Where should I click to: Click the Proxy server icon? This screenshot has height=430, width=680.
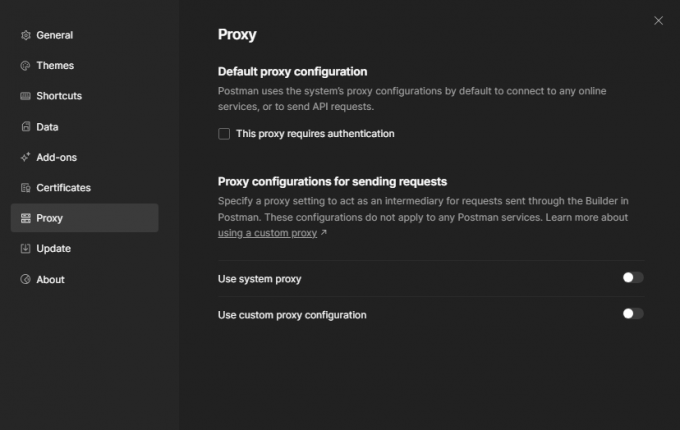pos(26,218)
